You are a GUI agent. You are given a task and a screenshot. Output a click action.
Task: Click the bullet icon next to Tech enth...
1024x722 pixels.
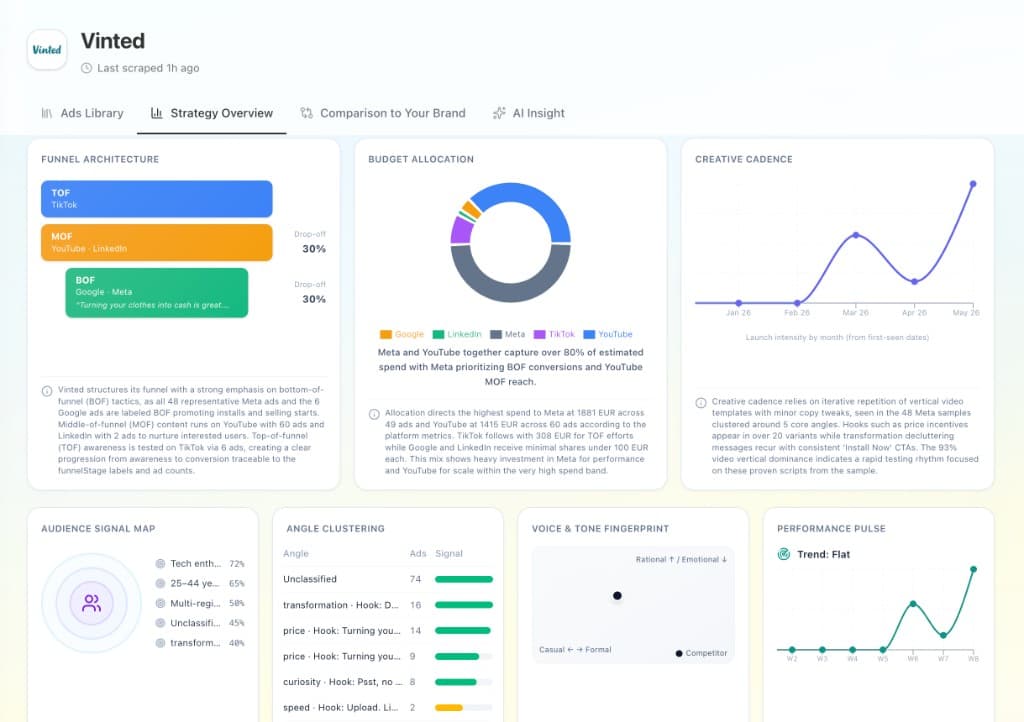[x=160, y=563]
